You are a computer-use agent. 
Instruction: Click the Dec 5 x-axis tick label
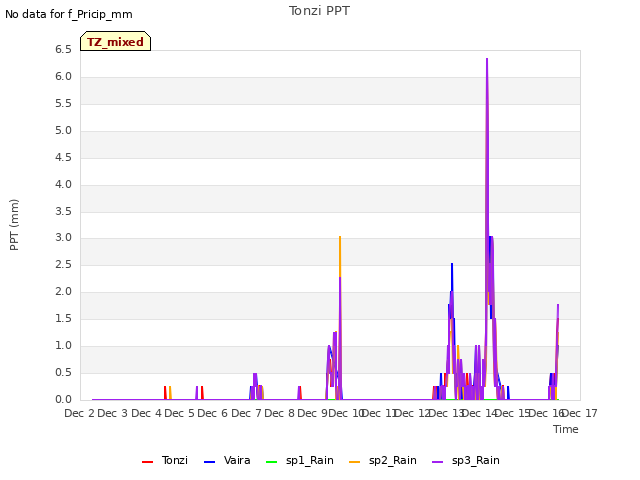click(x=179, y=413)
